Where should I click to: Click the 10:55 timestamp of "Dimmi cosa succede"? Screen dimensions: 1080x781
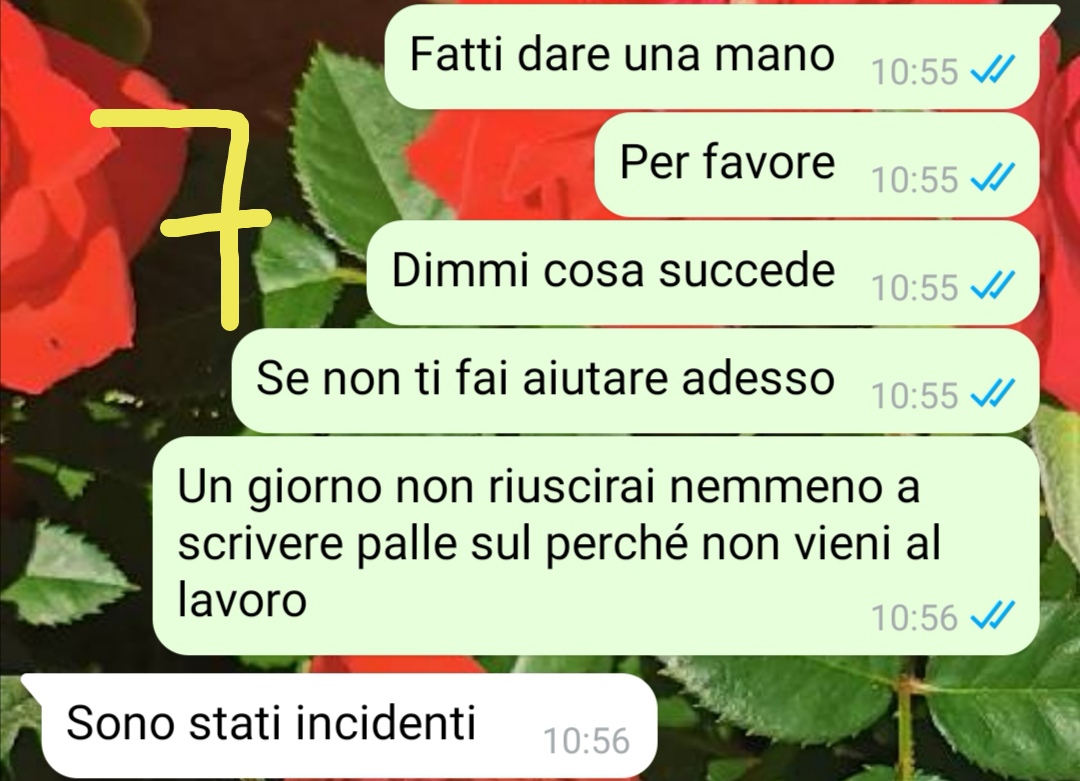click(x=915, y=288)
